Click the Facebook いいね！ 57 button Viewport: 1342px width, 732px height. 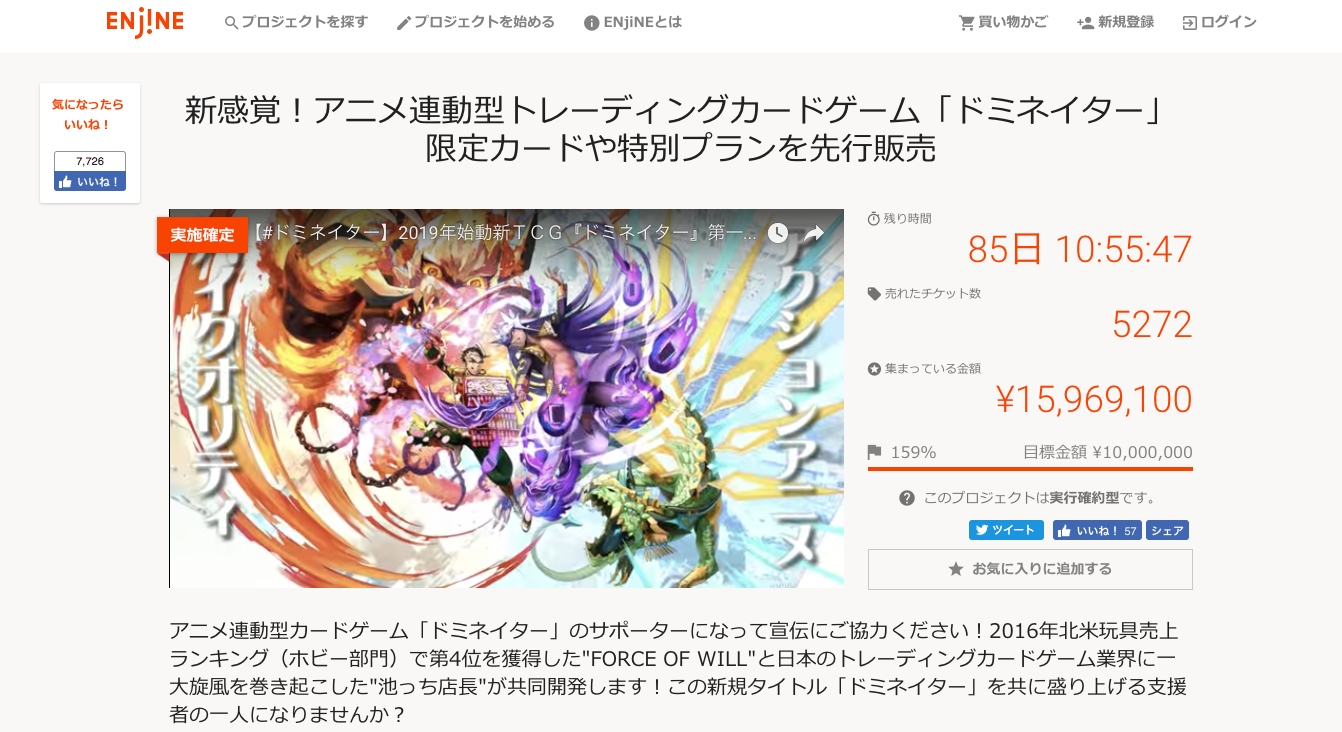coord(1096,530)
